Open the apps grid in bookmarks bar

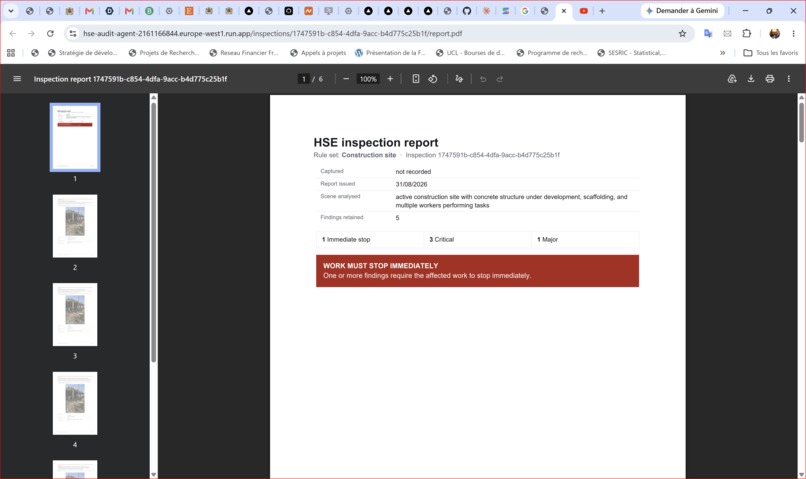click(x=11, y=52)
